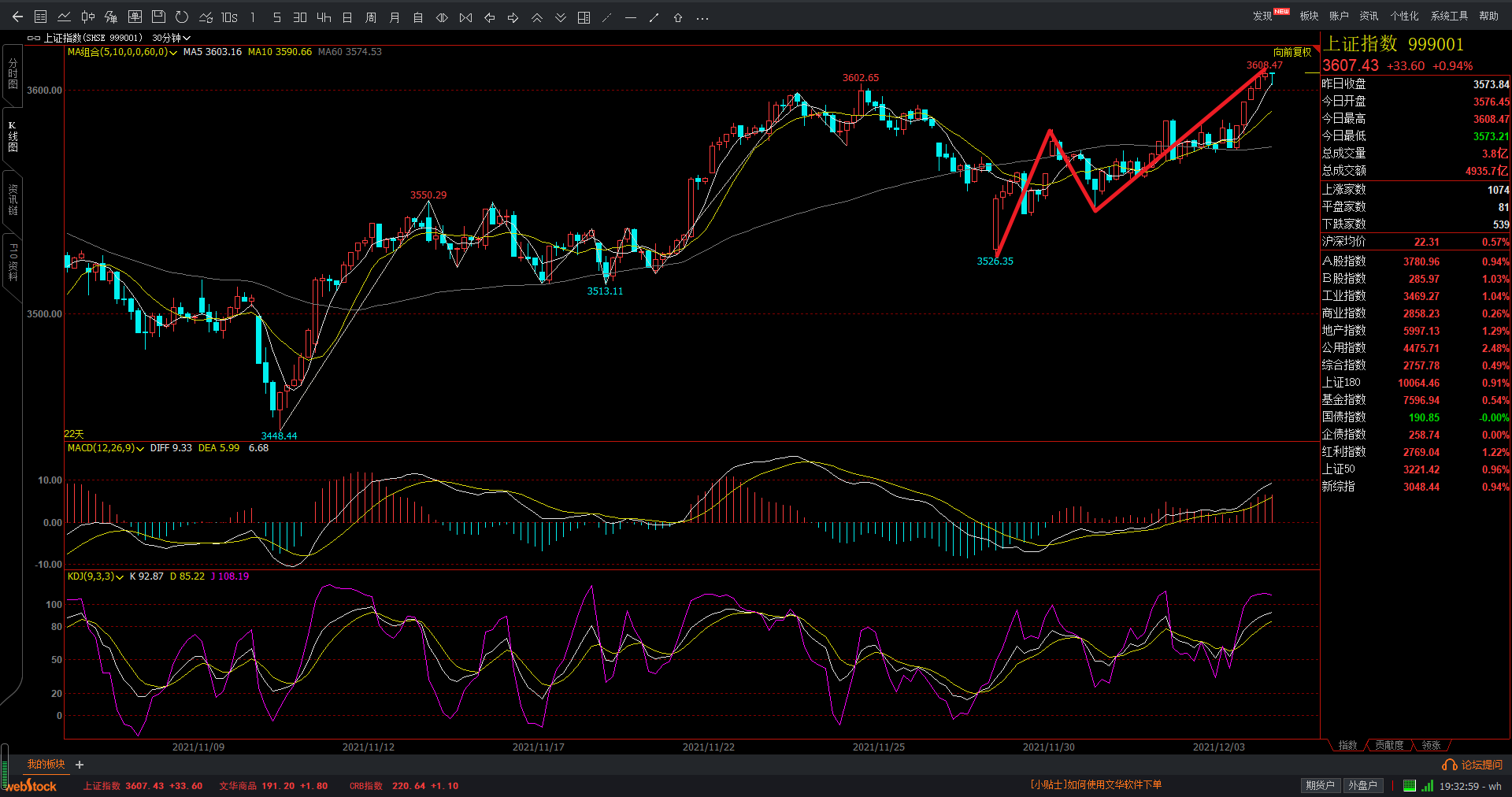Viewport: 1512px width, 797px height.
Task: Click the double-down chevron toolbar icon
Action: [560, 17]
